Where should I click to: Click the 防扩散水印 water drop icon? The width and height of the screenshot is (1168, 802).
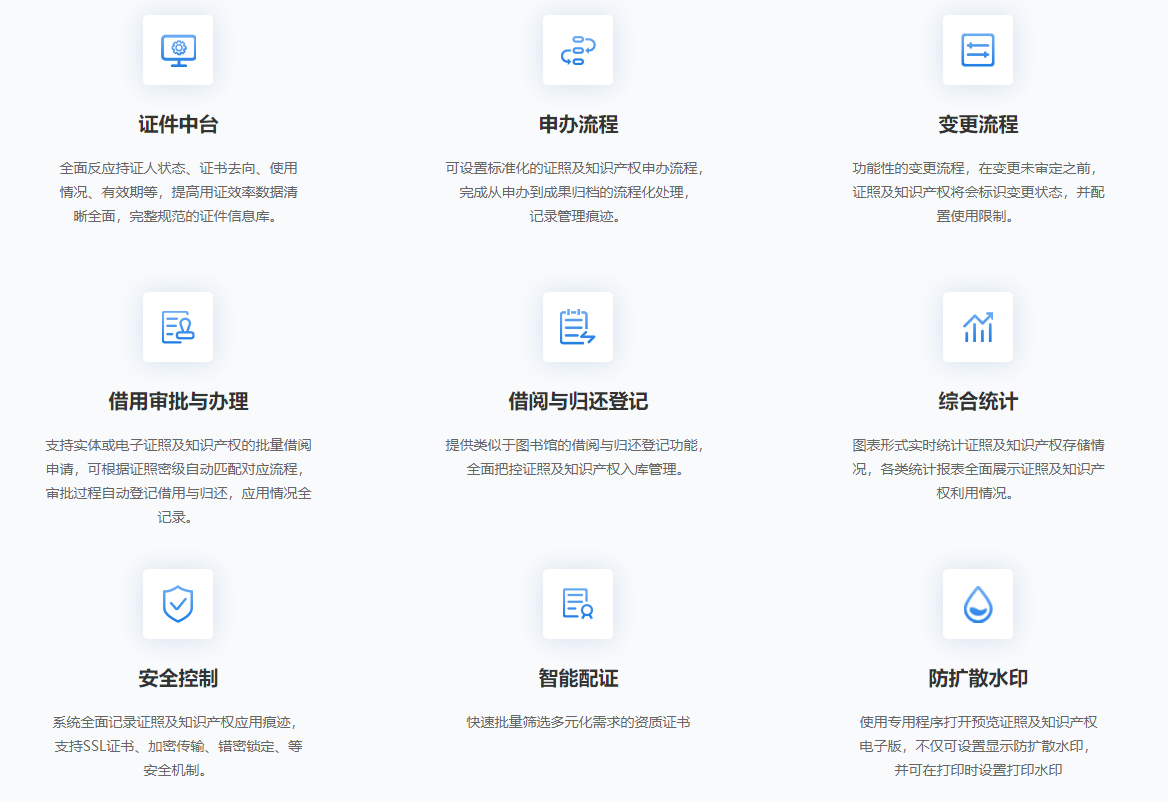click(978, 604)
